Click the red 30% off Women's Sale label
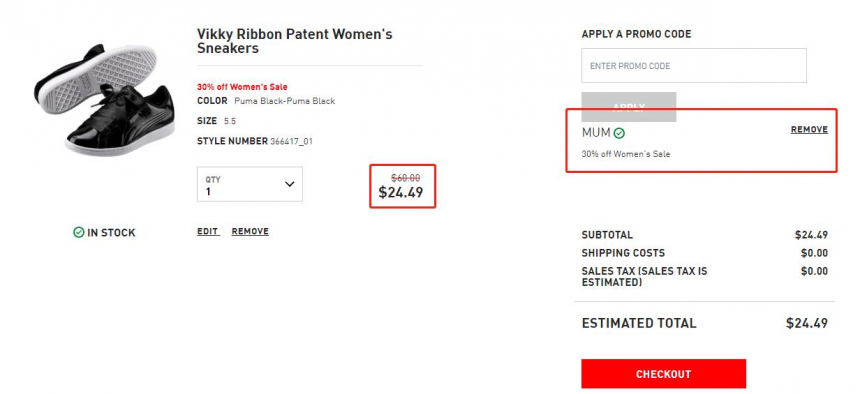Image resolution: width=860 pixels, height=394 pixels. pos(242,87)
